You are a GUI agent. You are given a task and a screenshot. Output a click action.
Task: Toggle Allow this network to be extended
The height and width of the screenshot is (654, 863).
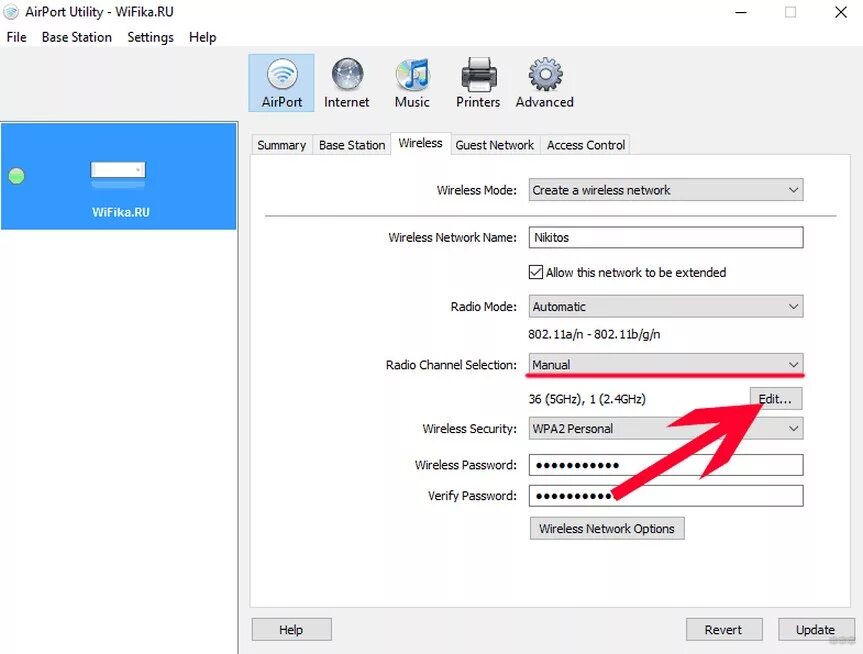coord(536,272)
